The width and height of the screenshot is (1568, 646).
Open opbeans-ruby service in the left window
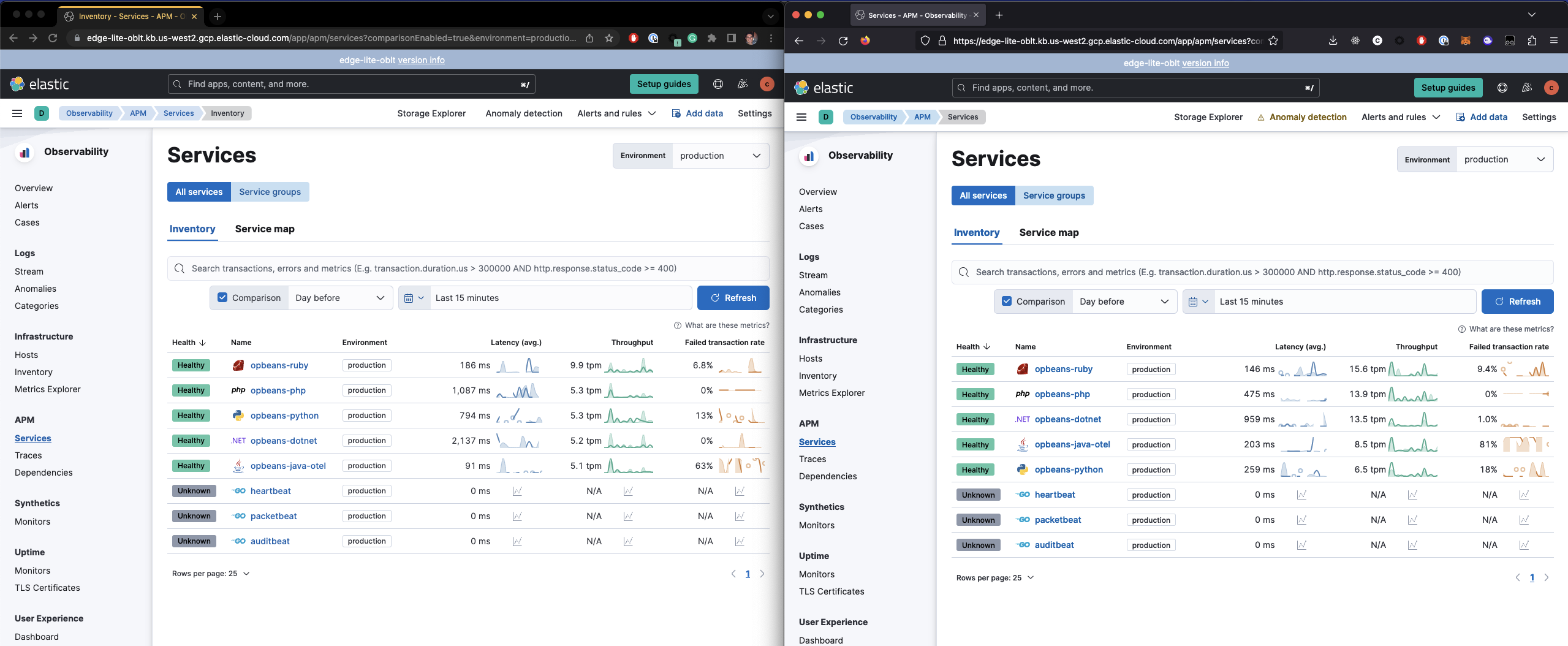[x=279, y=365]
